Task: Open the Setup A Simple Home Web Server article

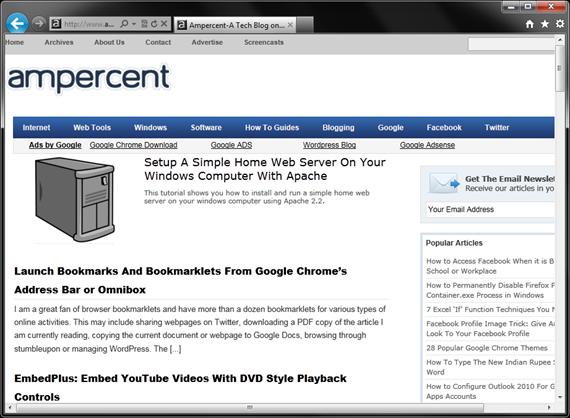Action: pyautogui.click(x=265, y=169)
